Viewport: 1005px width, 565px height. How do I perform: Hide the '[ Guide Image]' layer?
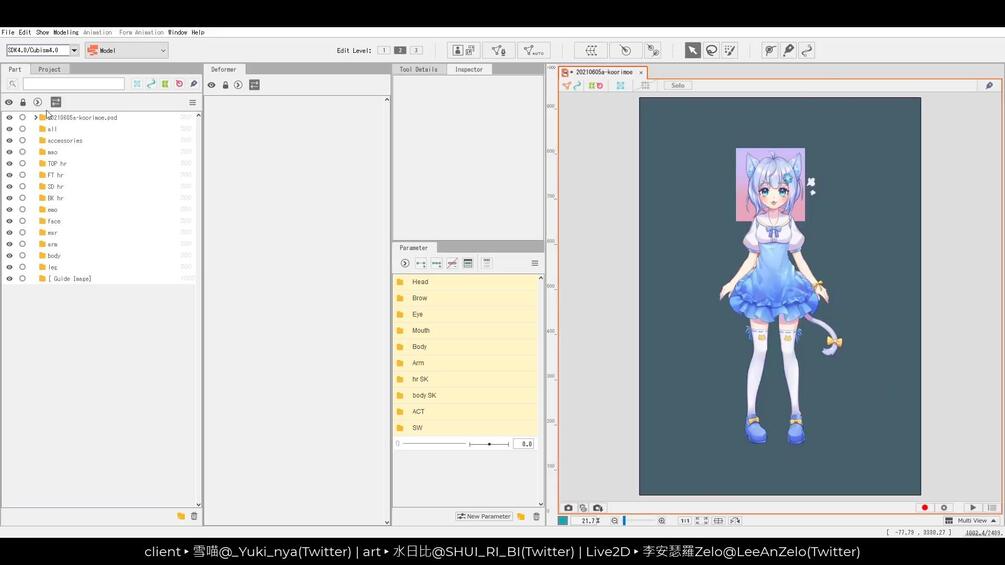coord(9,279)
